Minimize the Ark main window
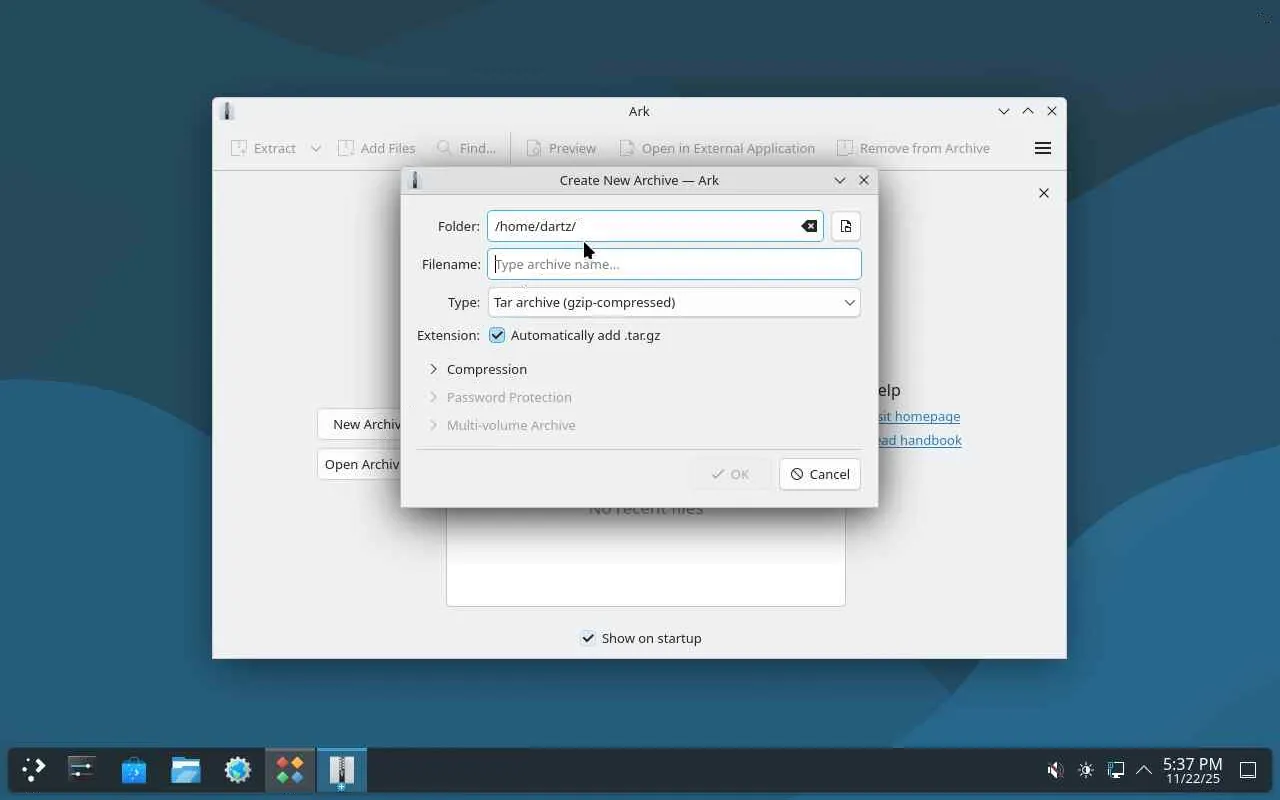 click(1004, 111)
